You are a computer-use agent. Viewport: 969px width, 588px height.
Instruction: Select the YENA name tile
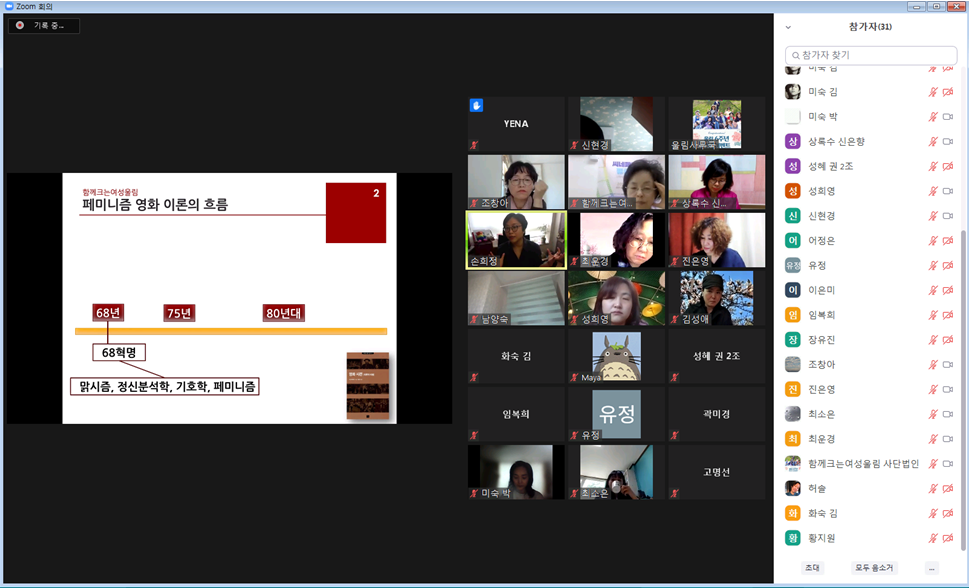[516, 124]
